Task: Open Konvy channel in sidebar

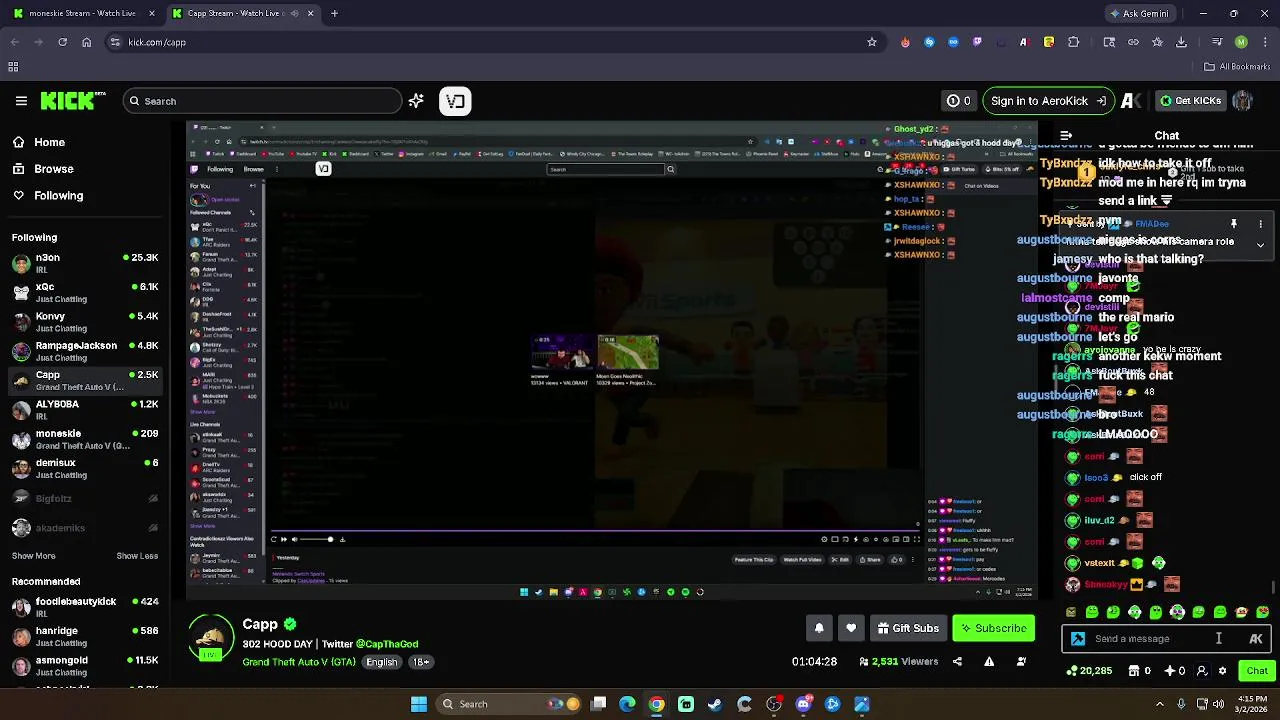Action: click(85, 322)
